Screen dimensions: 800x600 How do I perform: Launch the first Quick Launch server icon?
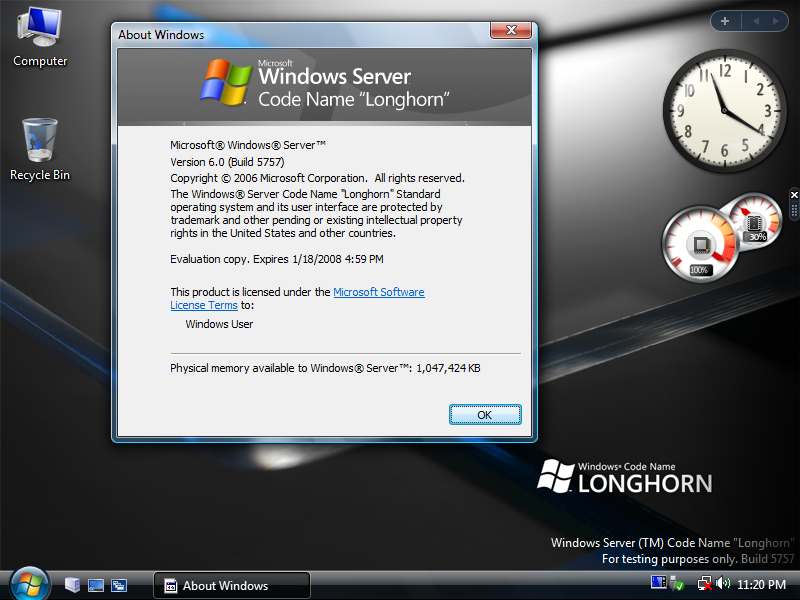pyautogui.click(x=72, y=585)
